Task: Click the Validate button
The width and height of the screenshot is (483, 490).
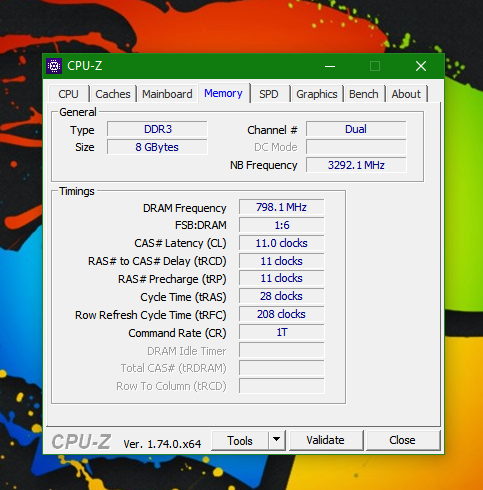Action: [326, 440]
